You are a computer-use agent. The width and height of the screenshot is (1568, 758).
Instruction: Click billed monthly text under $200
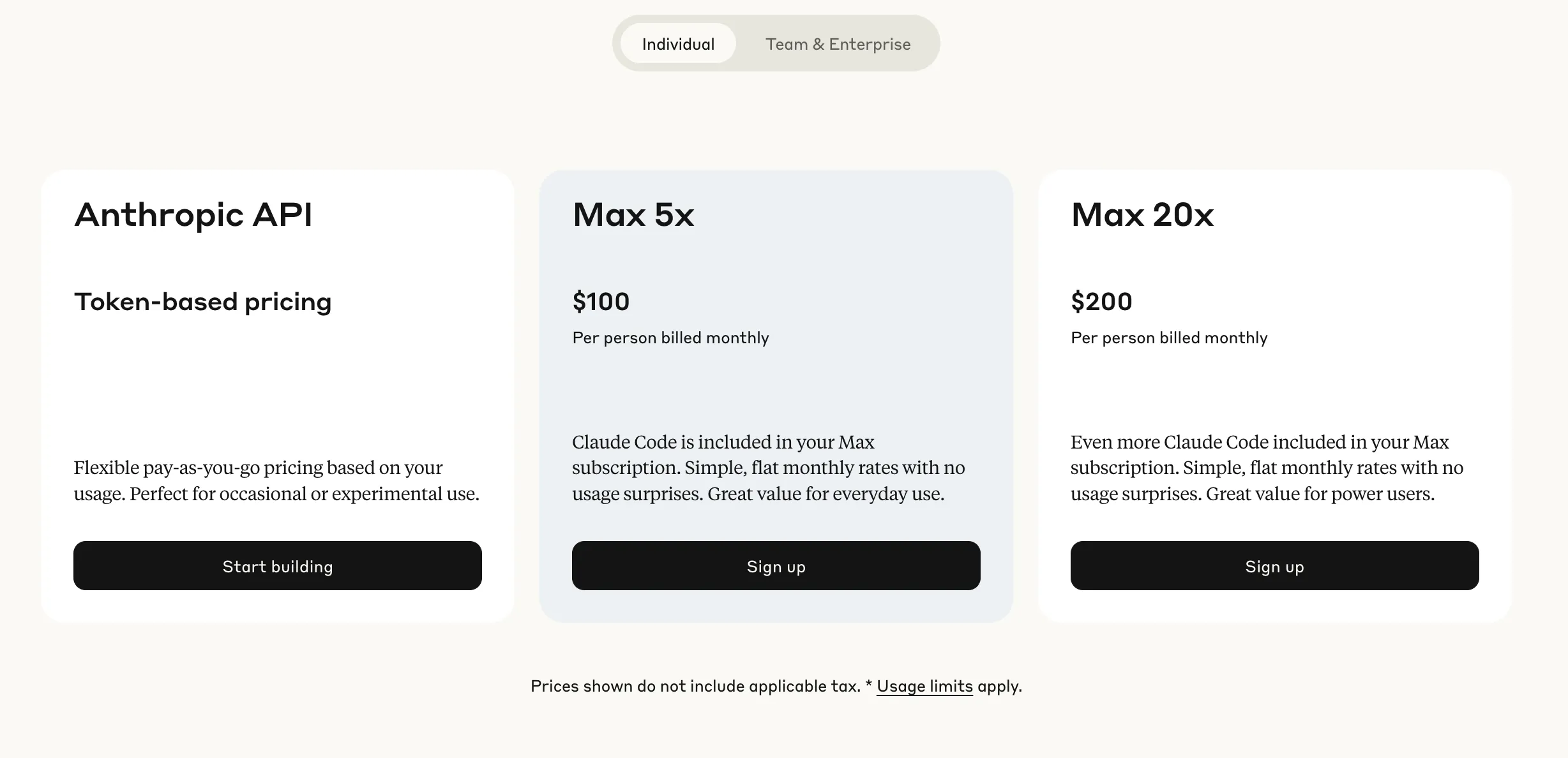(1169, 338)
